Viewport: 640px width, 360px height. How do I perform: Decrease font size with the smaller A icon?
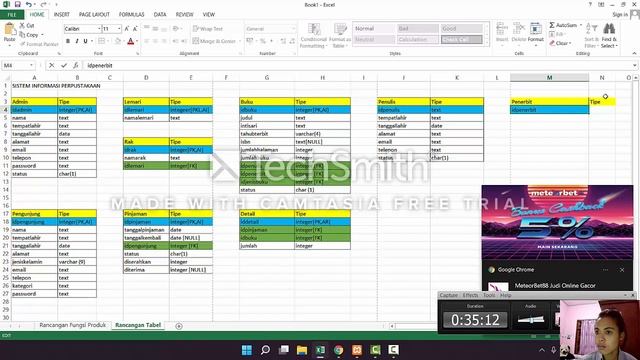(135, 29)
